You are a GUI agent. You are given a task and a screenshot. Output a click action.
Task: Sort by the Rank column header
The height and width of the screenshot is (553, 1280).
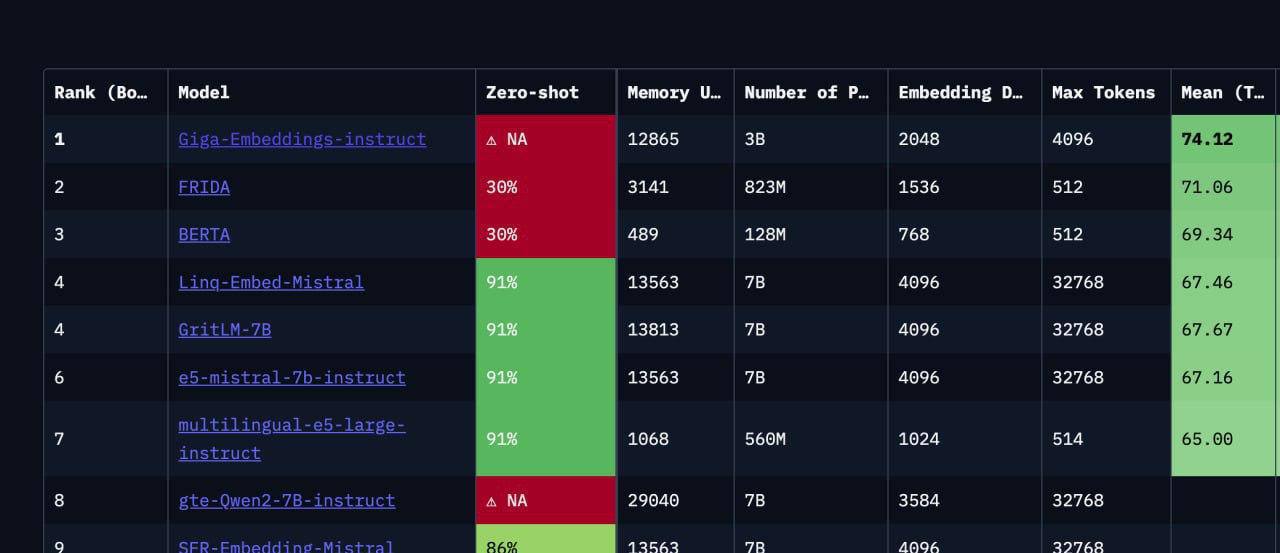[x=101, y=92]
